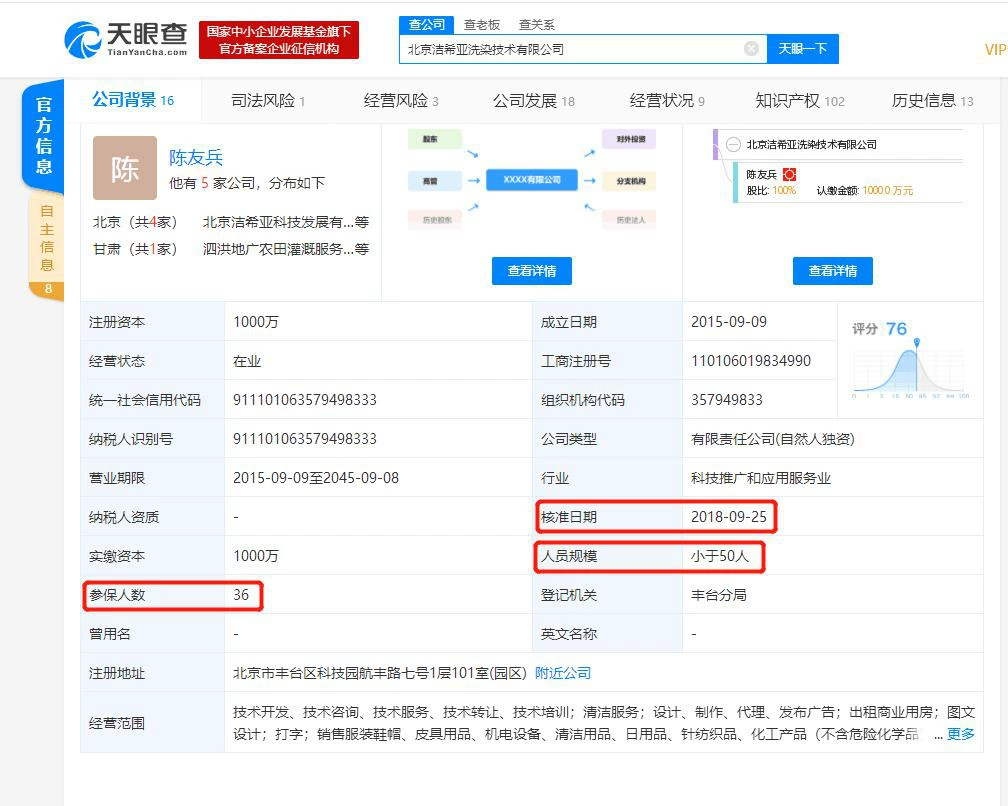
Task: Open the 公司发展 tab
Action: point(534,101)
